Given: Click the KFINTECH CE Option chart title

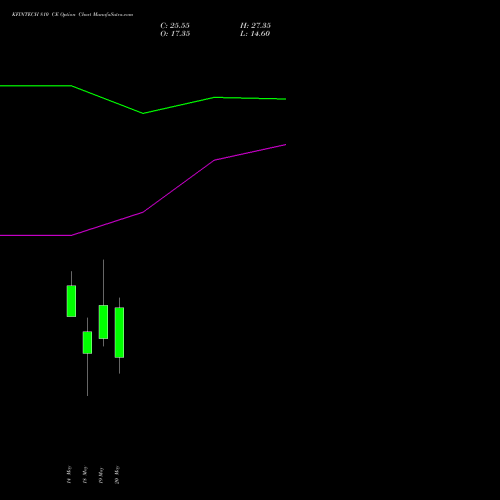Looking at the screenshot, I should [x=72, y=14].
